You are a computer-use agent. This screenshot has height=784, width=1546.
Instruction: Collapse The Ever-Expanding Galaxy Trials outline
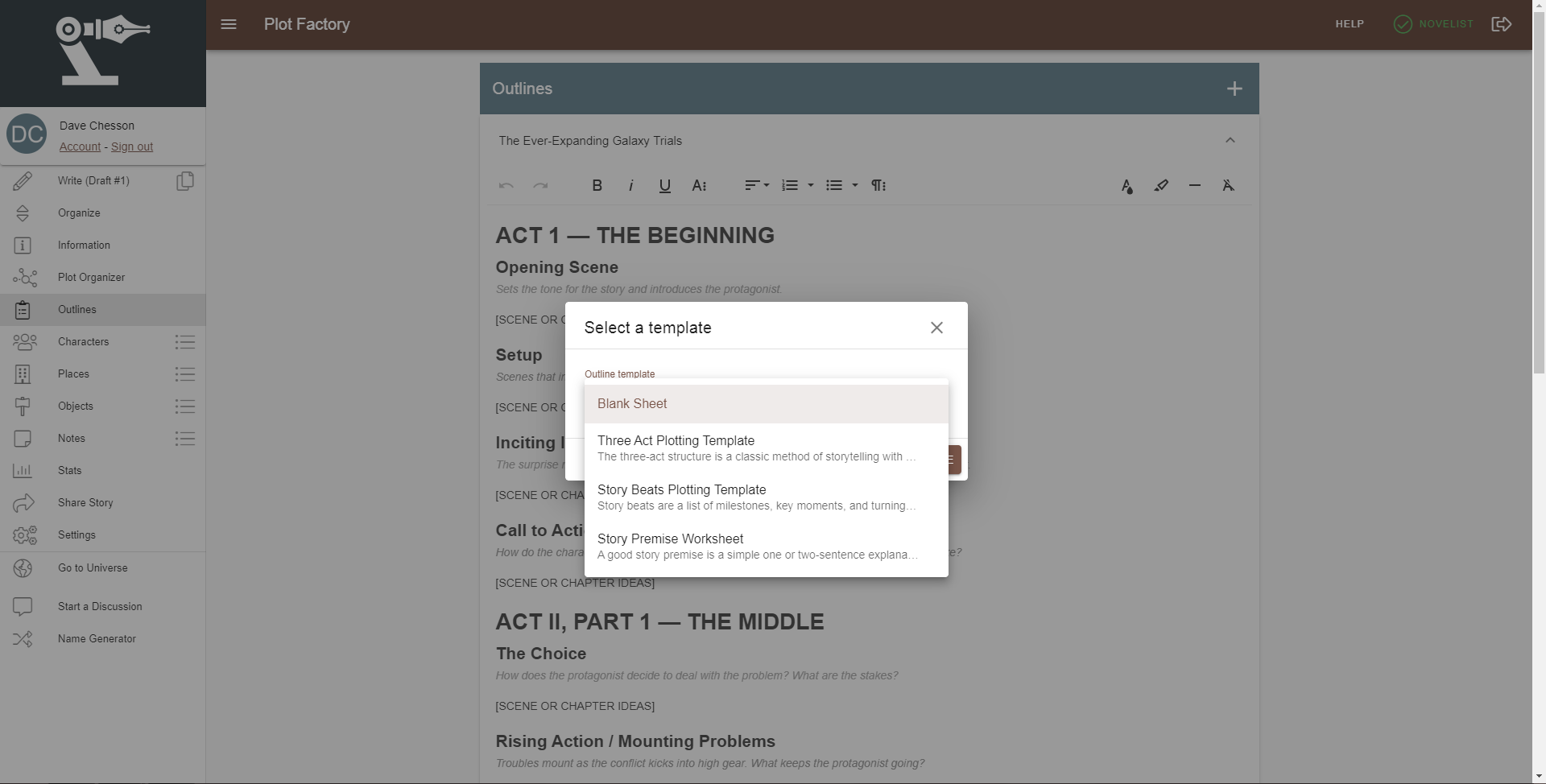1230,140
